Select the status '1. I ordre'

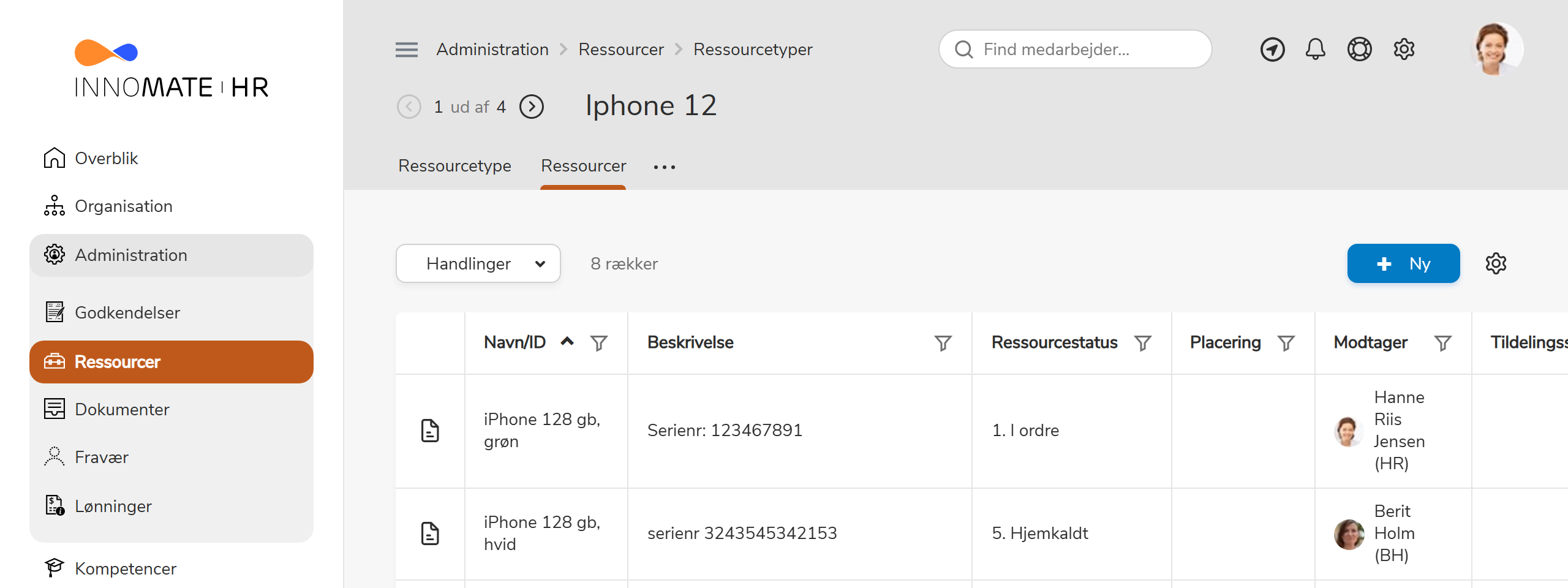[x=1025, y=431]
